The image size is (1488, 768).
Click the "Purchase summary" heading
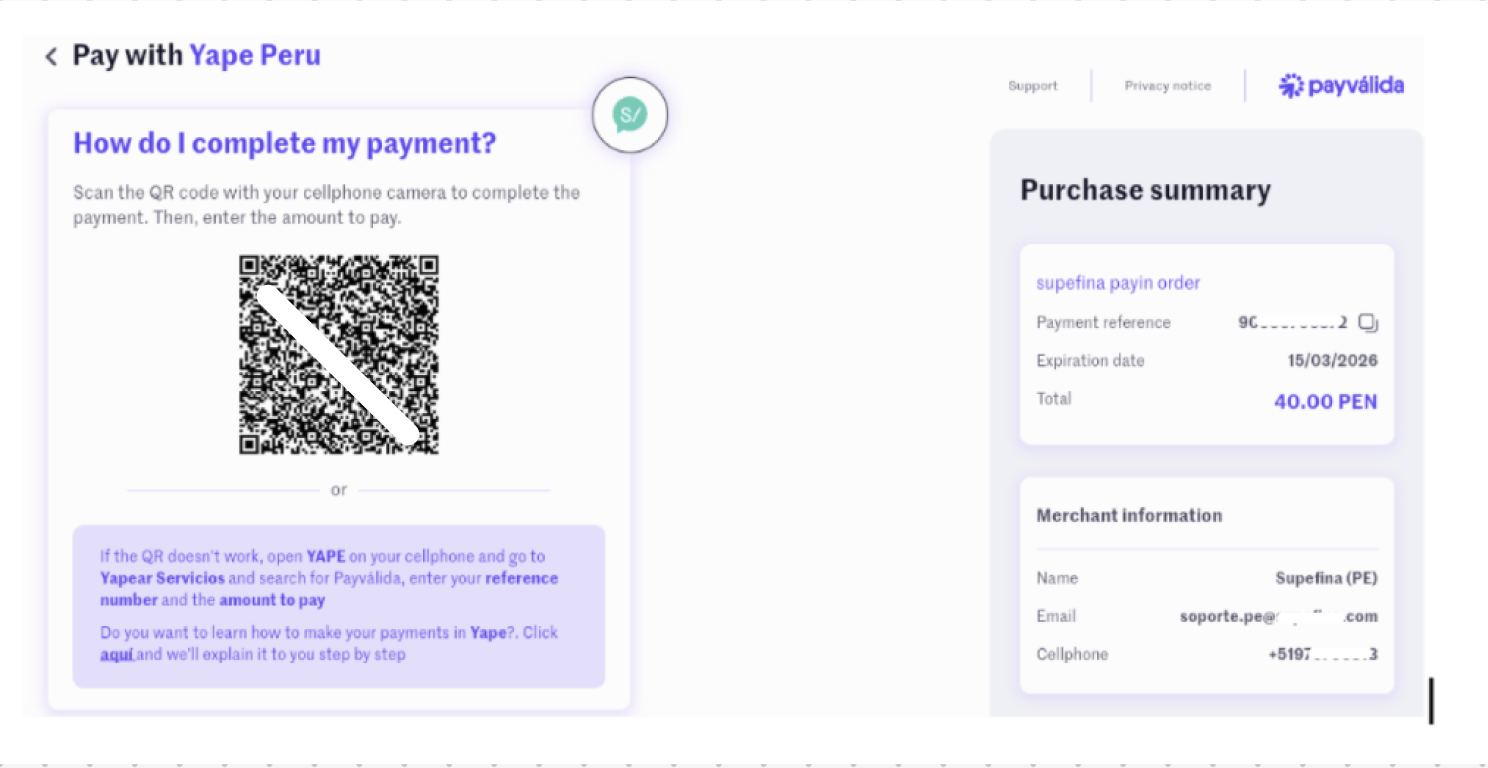point(1145,190)
